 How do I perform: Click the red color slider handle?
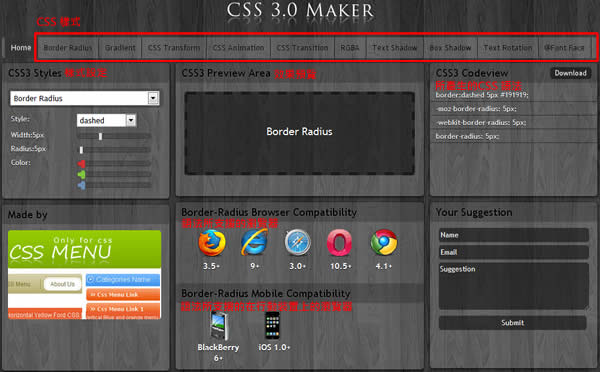(x=82, y=164)
